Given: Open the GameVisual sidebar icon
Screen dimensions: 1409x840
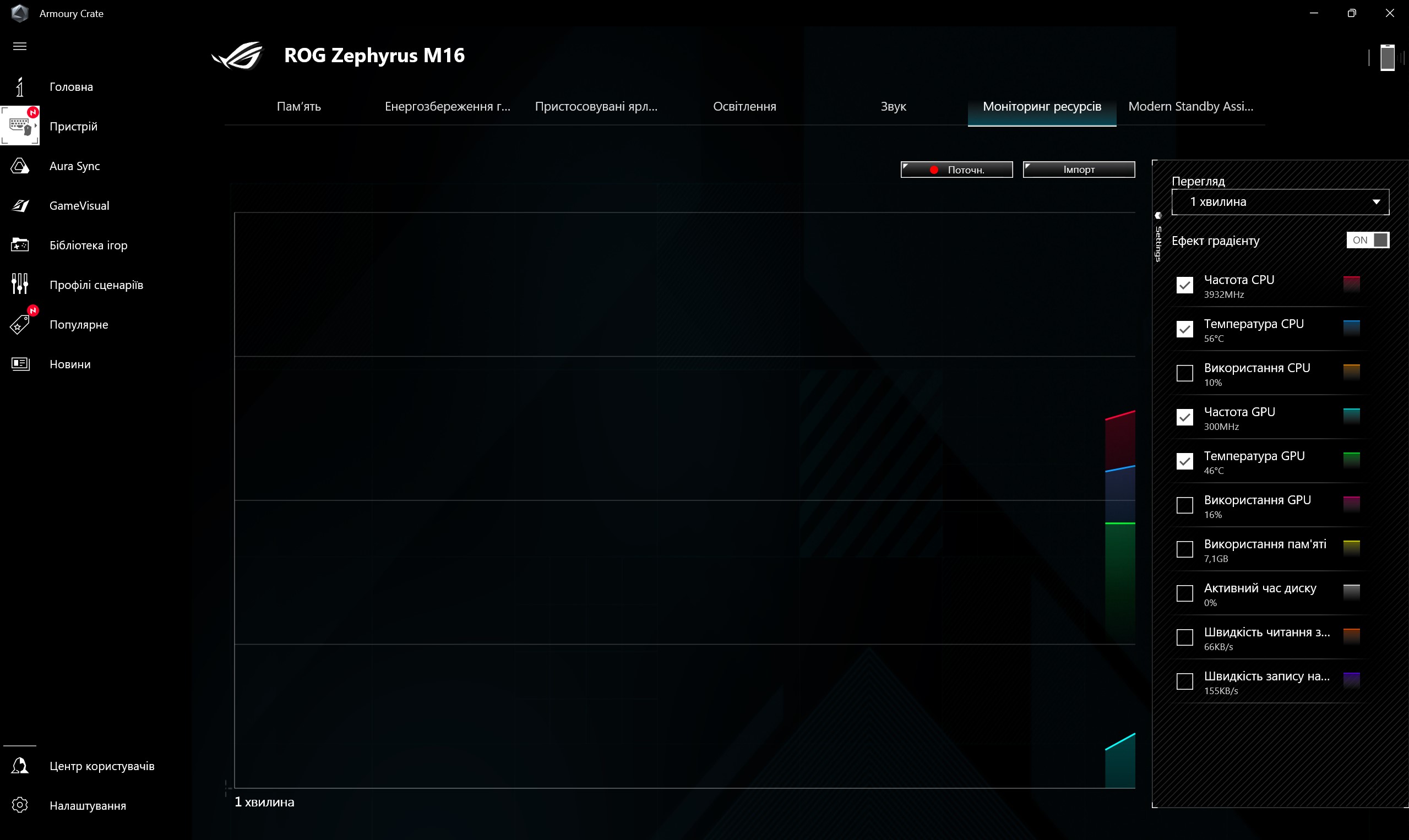Looking at the screenshot, I should point(20,205).
